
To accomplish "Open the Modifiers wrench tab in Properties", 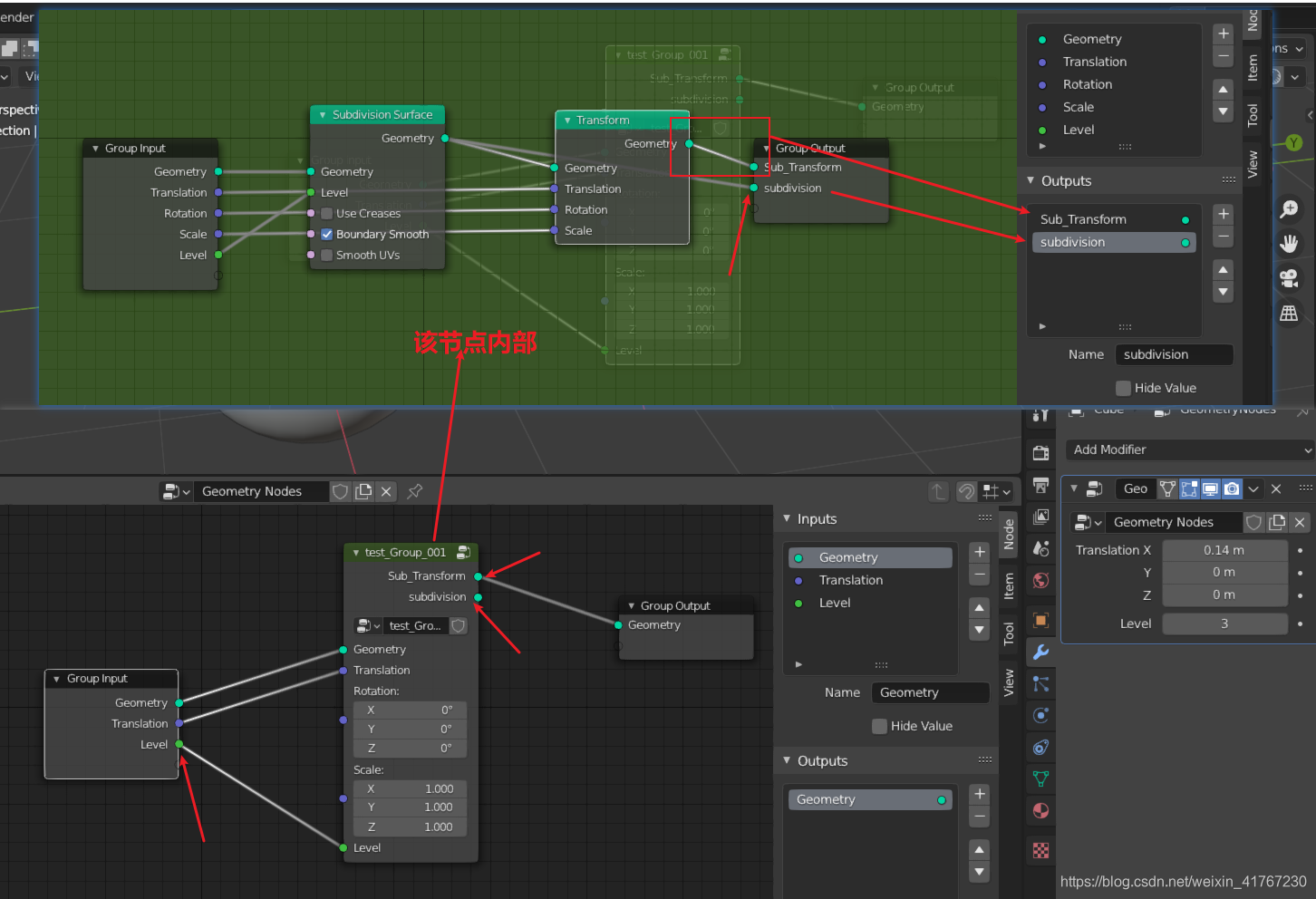I will (1040, 652).
